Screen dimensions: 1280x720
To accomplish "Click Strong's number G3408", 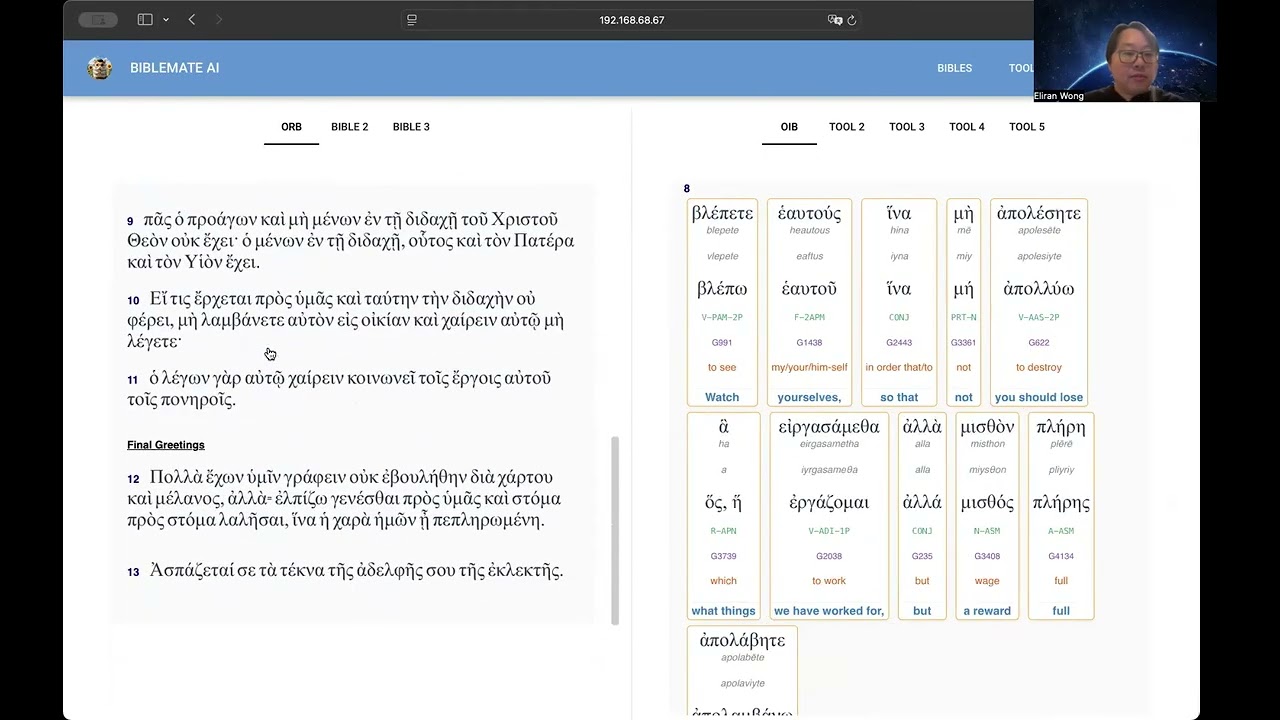I will [x=987, y=556].
